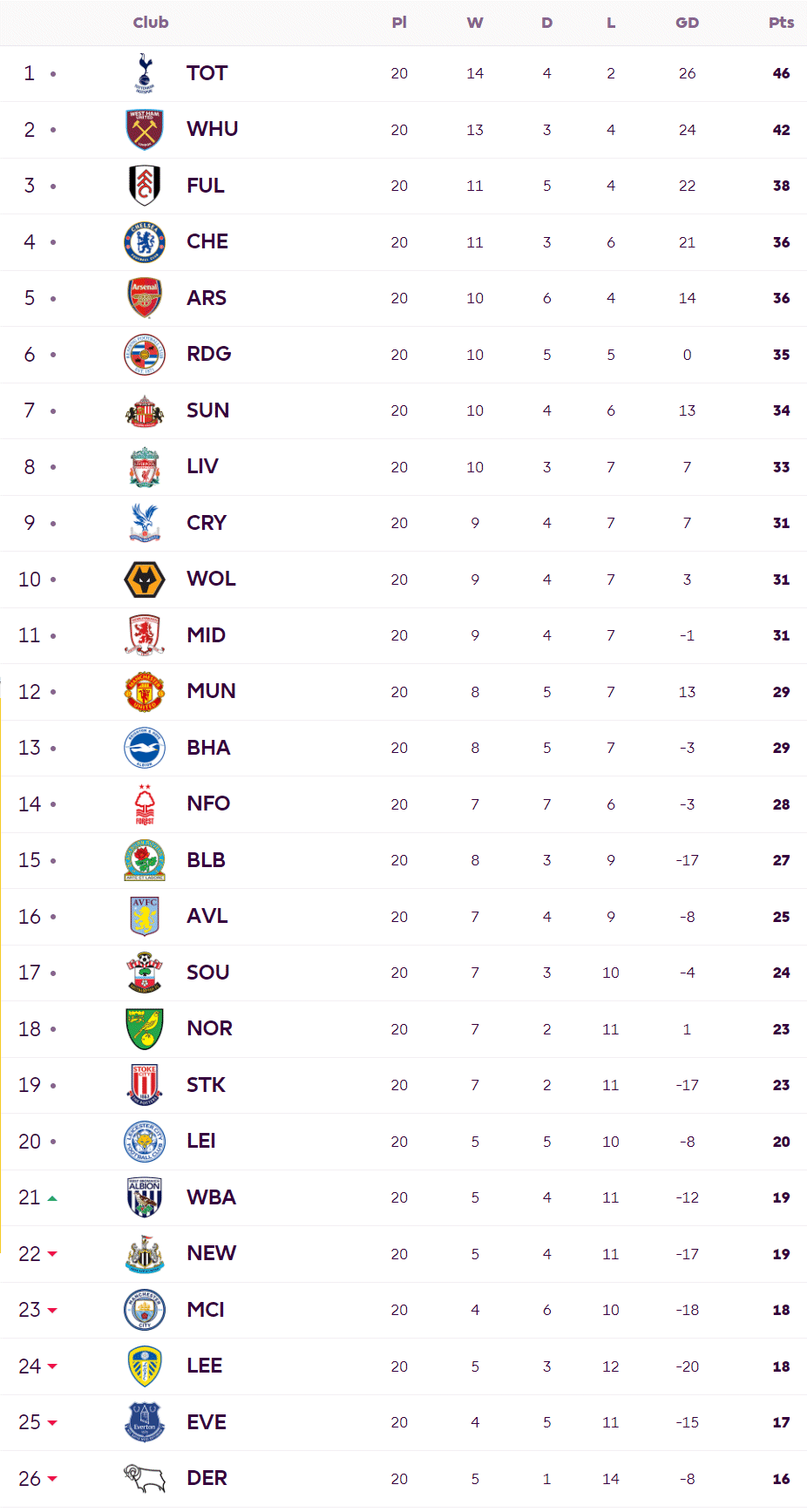Open FUL team link

click(206, 186)
